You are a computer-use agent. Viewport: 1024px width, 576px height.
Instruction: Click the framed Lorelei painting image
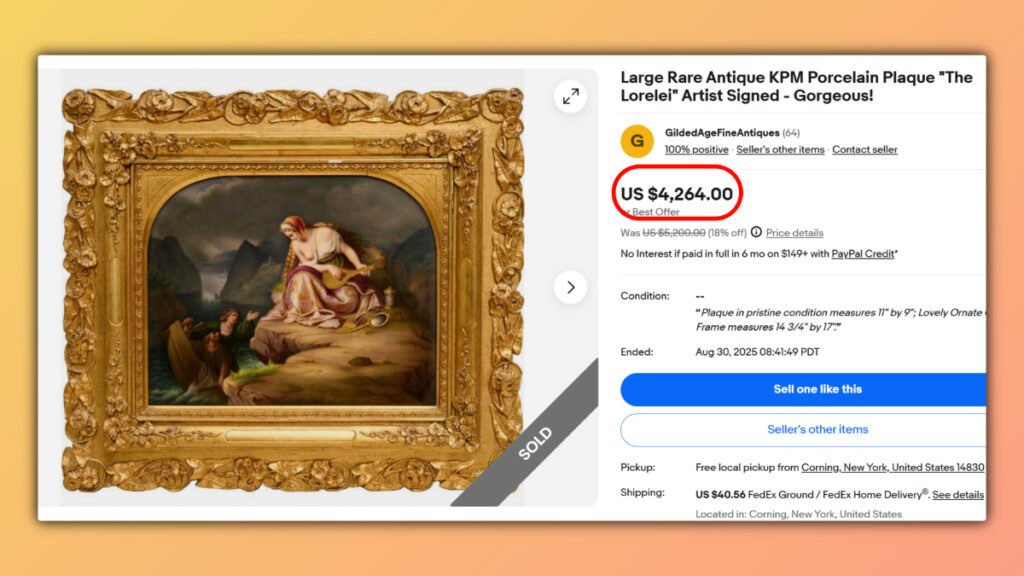292,291
